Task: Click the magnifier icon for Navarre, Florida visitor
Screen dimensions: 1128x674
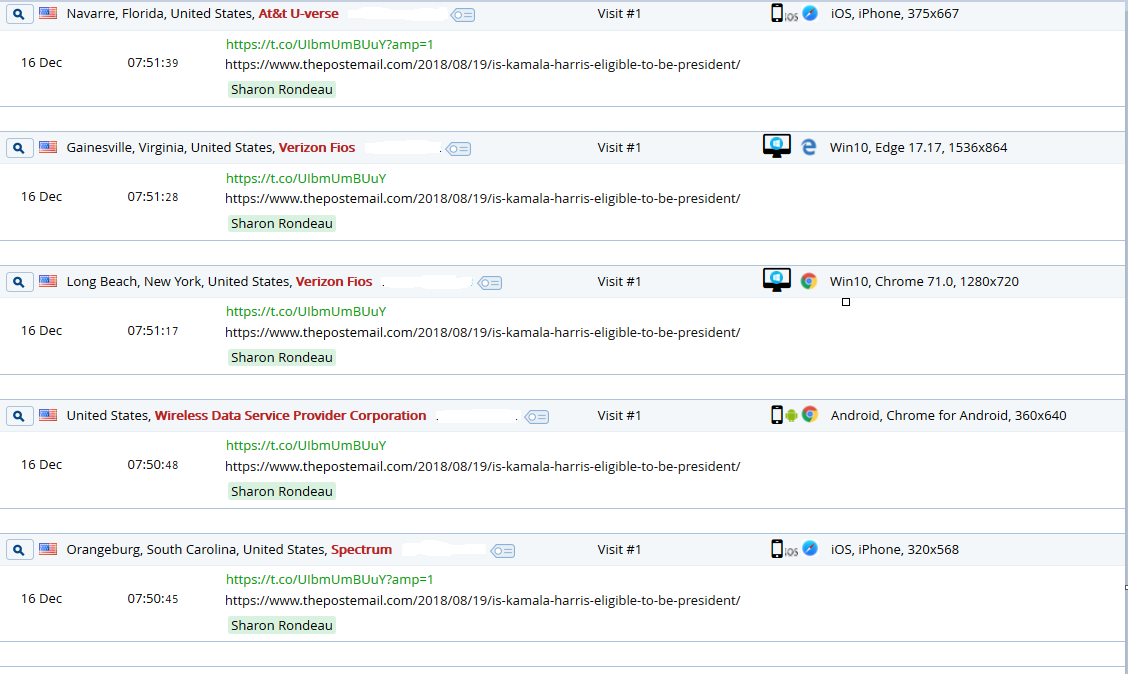Action: coord(20,14)
